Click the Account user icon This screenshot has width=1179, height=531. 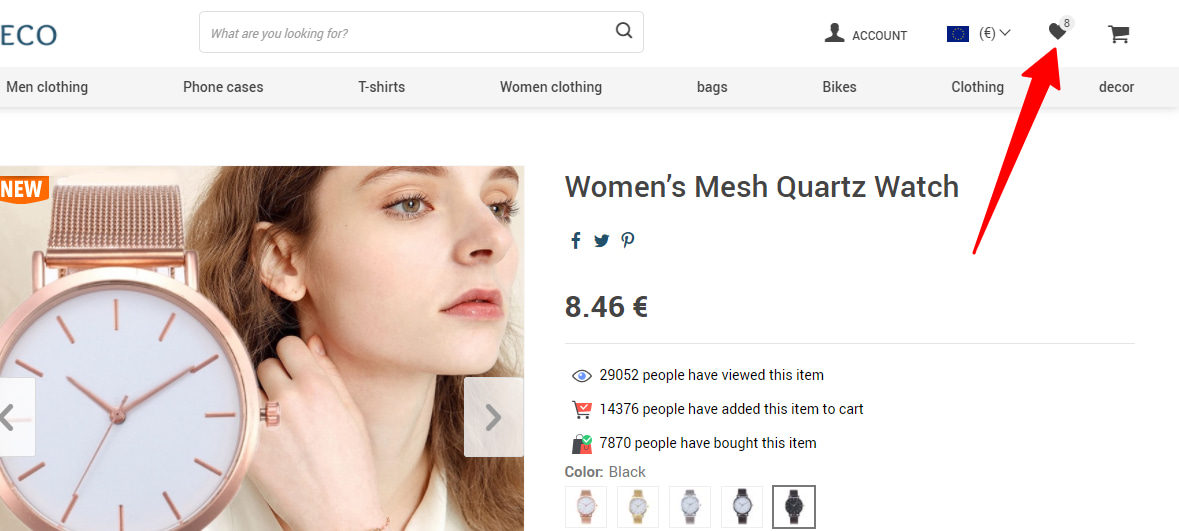tap(834, 34)
